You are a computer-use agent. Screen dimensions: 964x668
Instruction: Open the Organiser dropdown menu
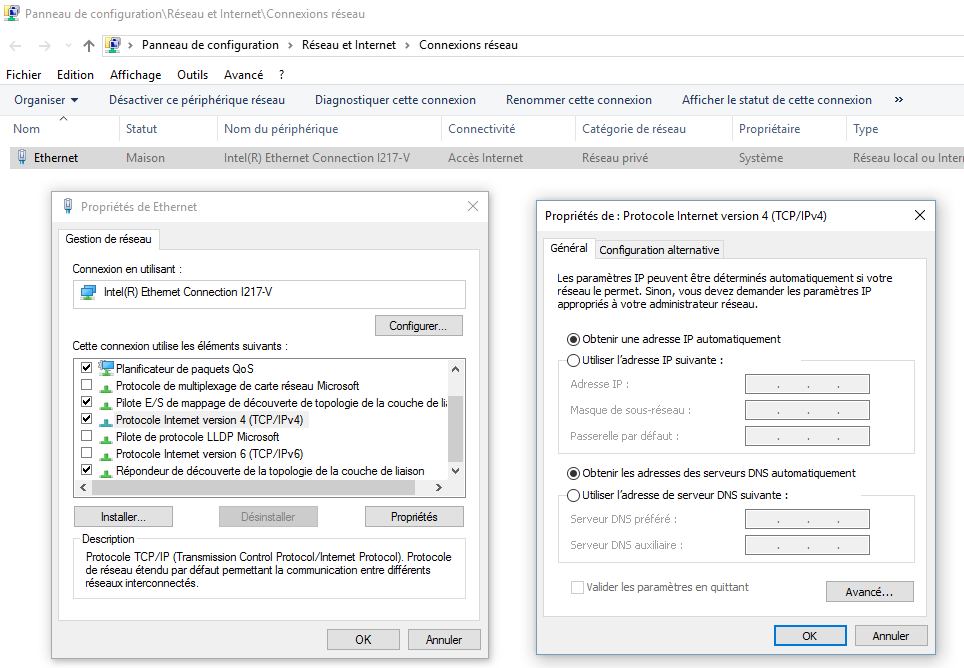pyautogui.click(x=46, y=100)
